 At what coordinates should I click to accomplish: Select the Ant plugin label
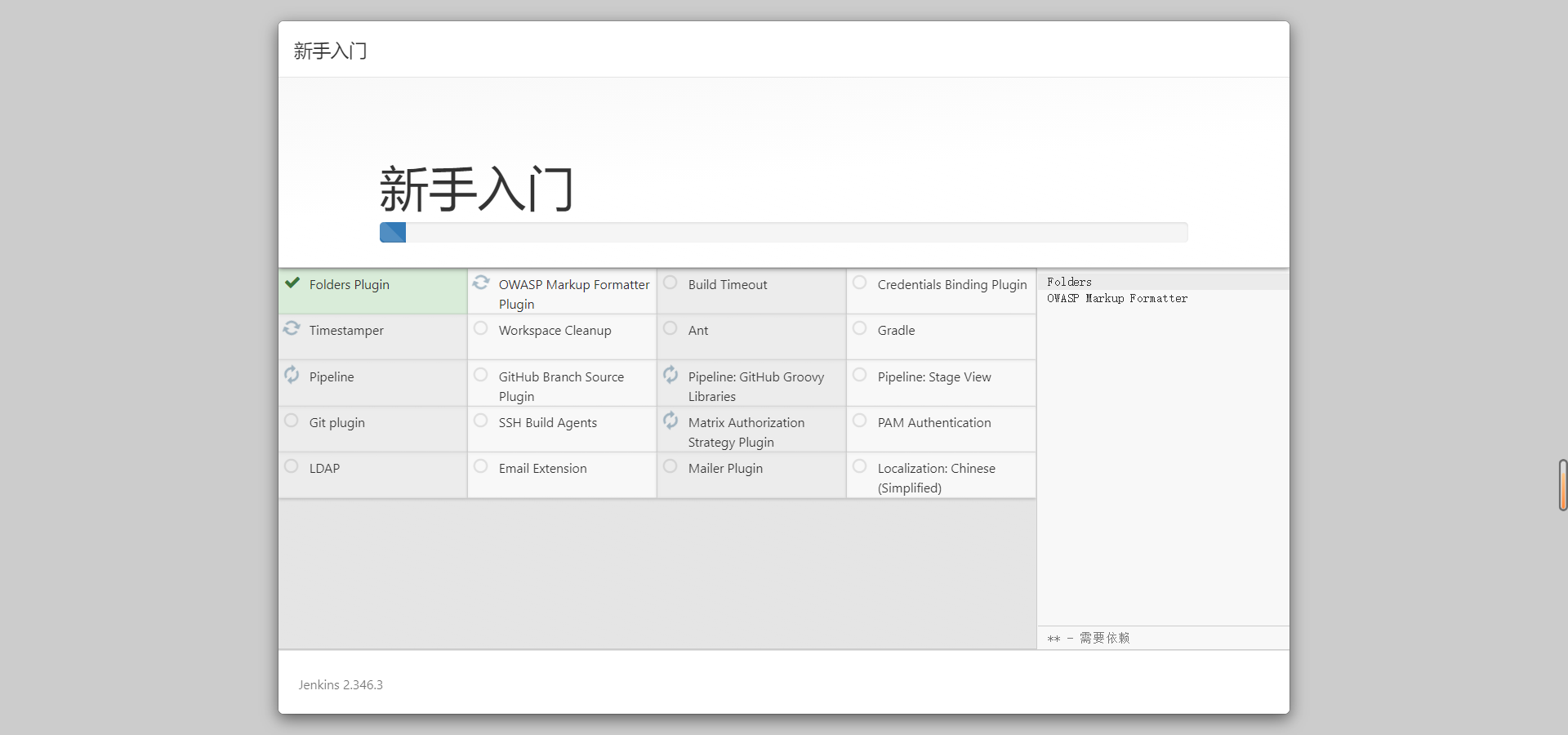[x=698, y=331]
